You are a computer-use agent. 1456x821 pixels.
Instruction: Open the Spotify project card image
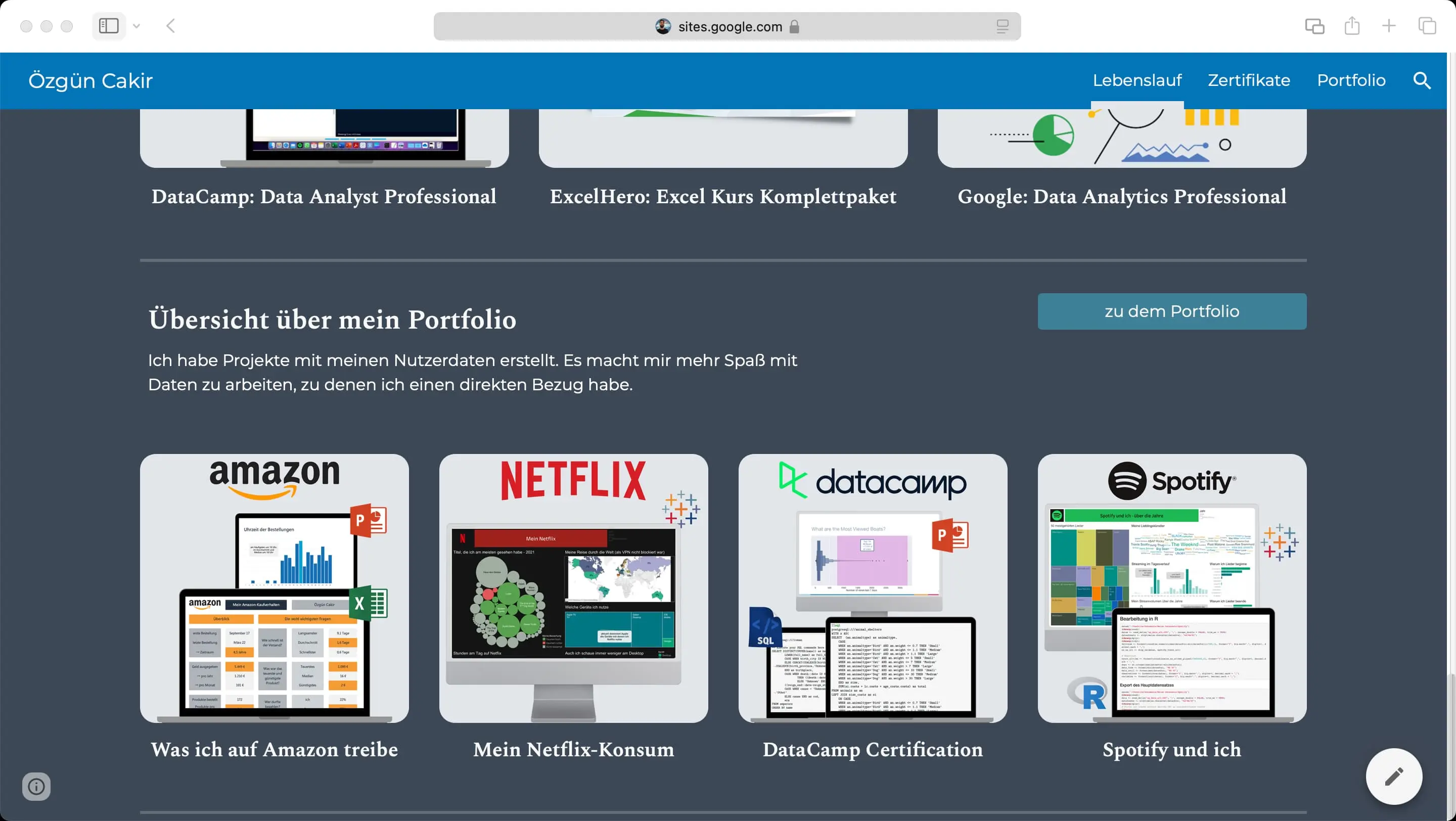point(1172,588)
